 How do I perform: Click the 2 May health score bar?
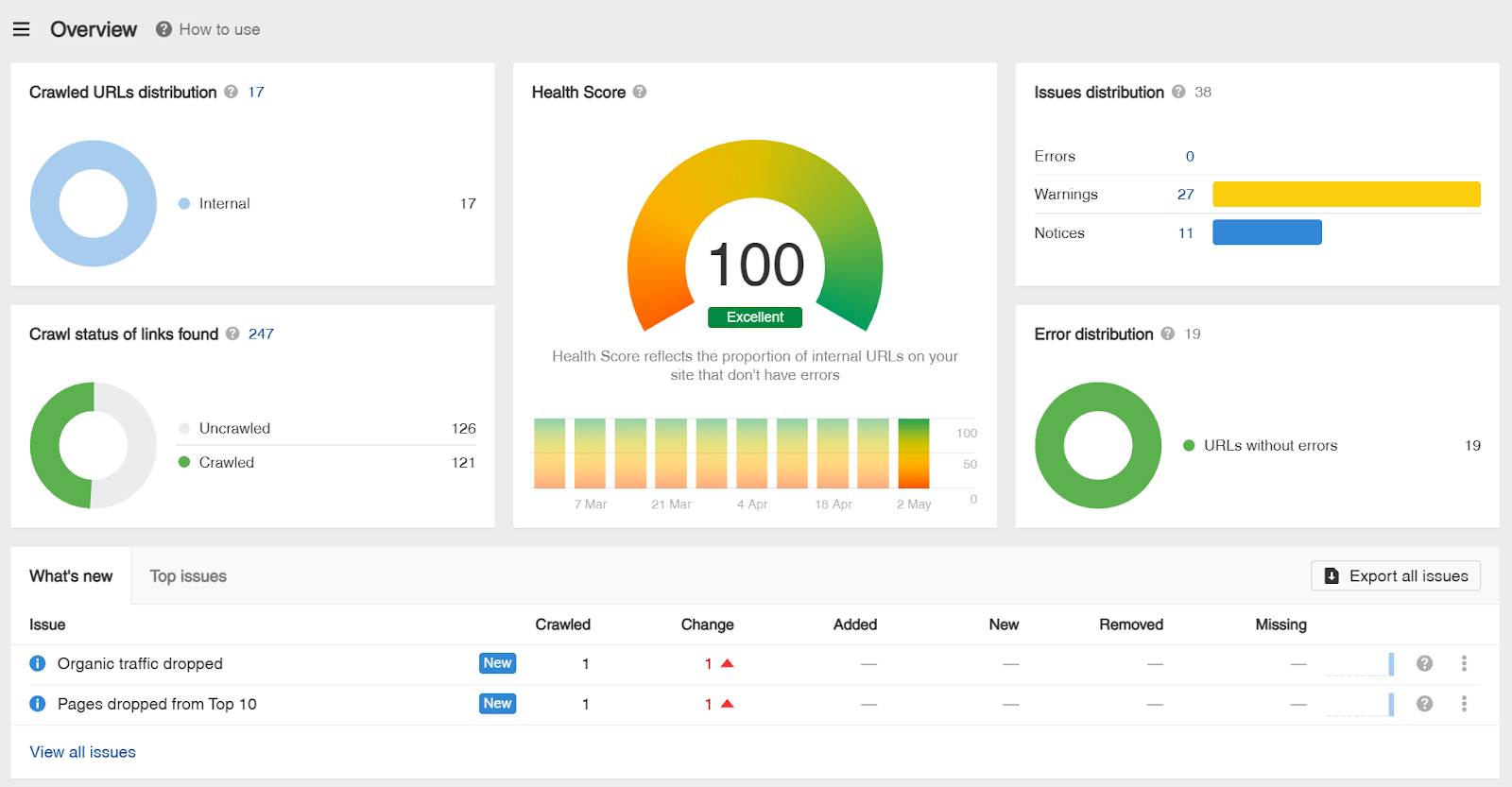pyautogui.click(x=914, y=453)
